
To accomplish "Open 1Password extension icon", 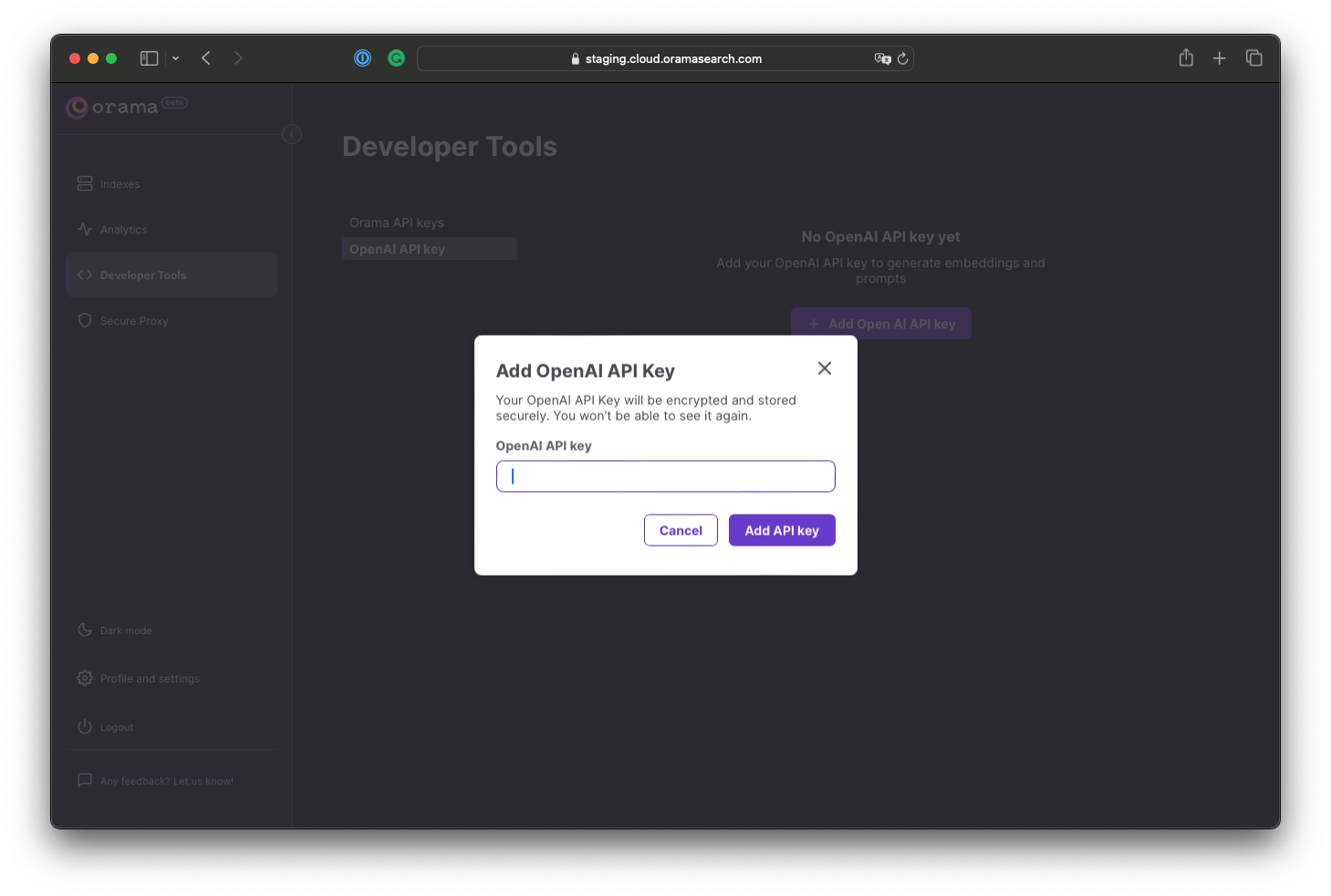I will tap(362, 58).
